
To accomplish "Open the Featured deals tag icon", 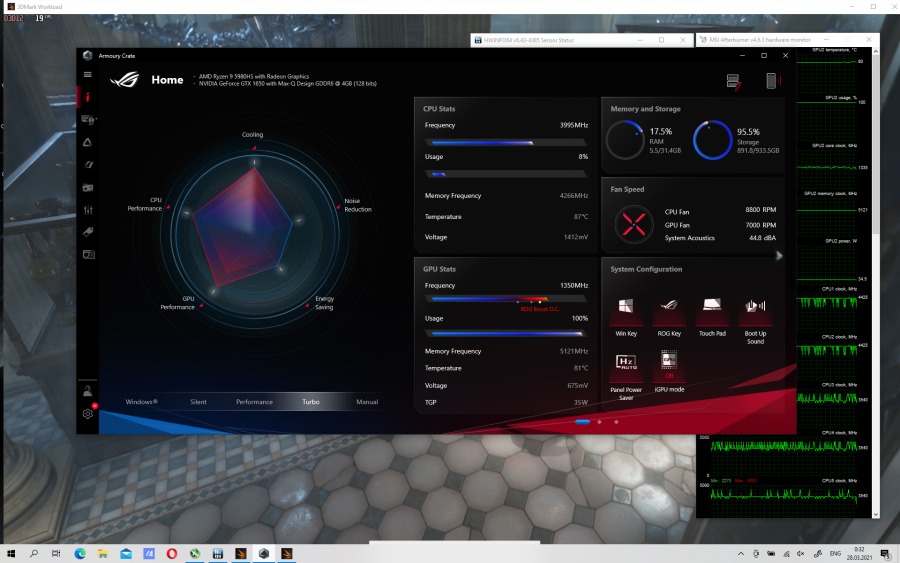I will tap(88, 232).
